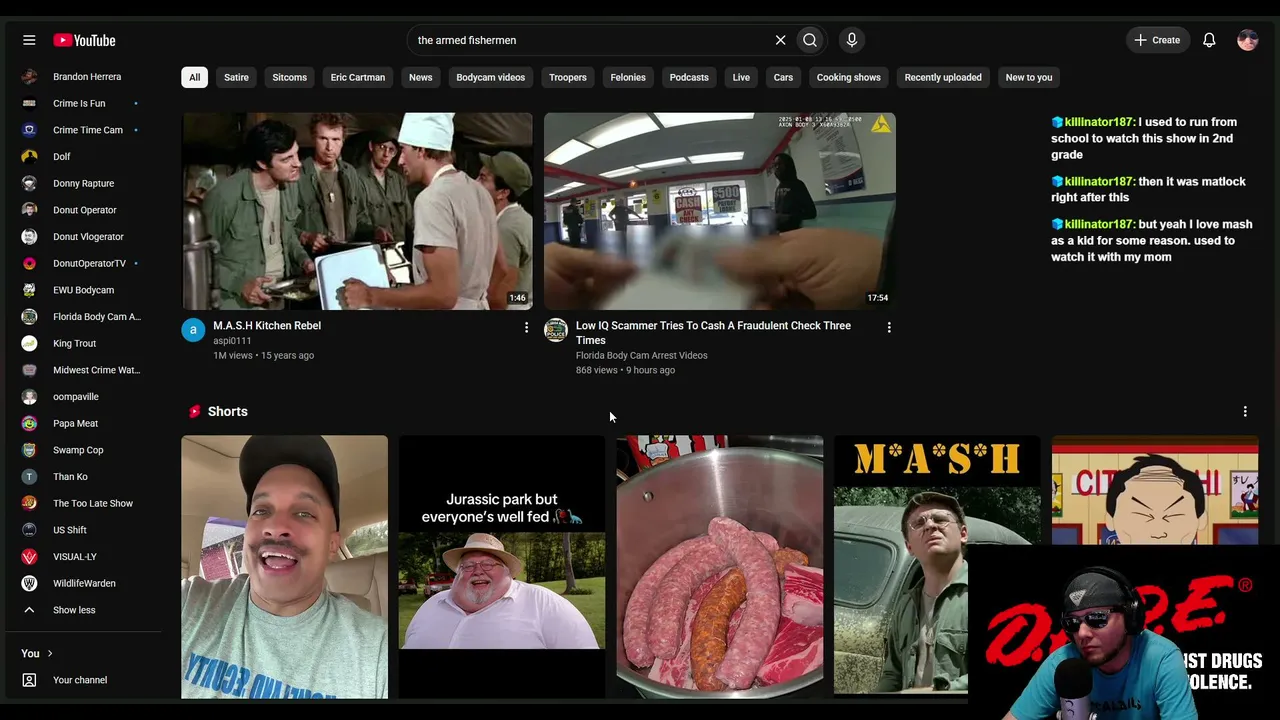This screenshot has height=720, width=1280.
Task: Open aspi0111 channel name link
Action: [x=232, y=341]
